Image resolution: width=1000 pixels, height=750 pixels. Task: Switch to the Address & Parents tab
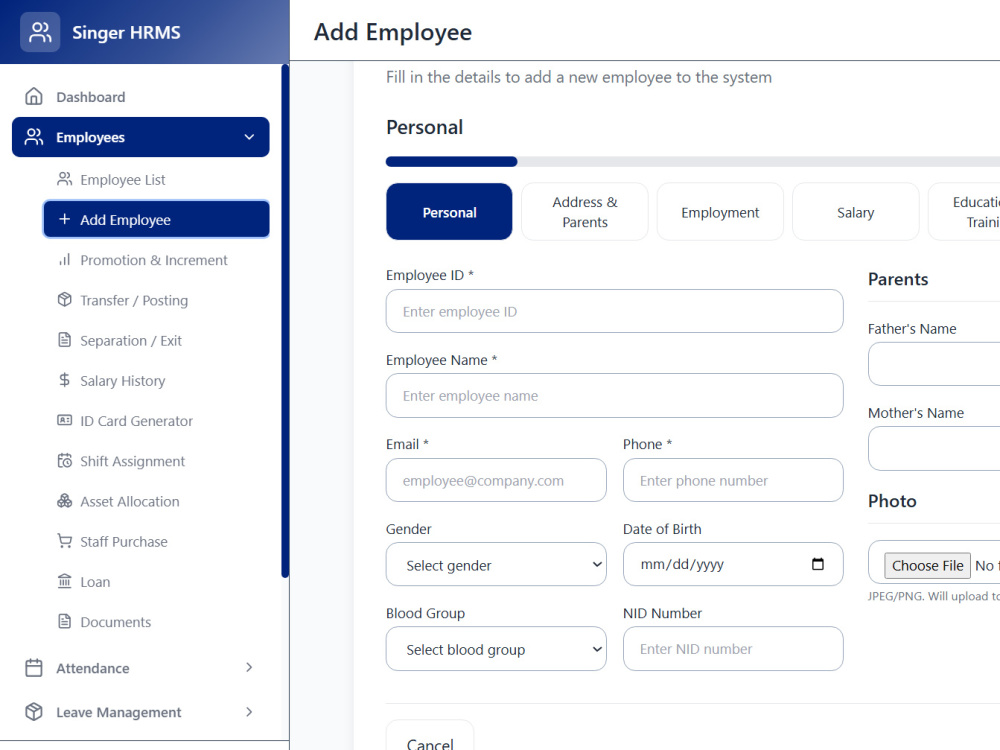(585, 212)
